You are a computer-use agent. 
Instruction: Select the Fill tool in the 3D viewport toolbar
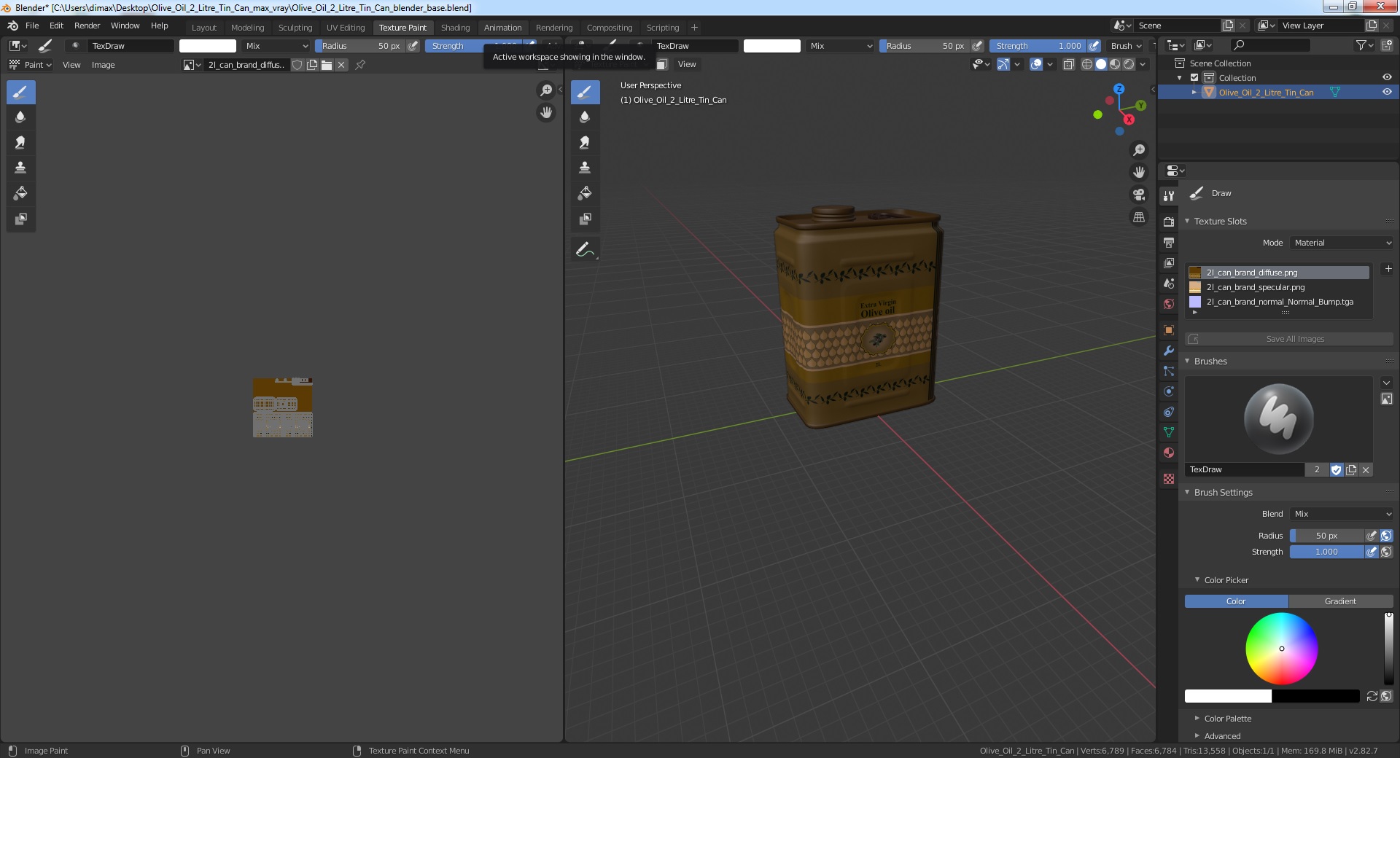(x=585, y=193)
